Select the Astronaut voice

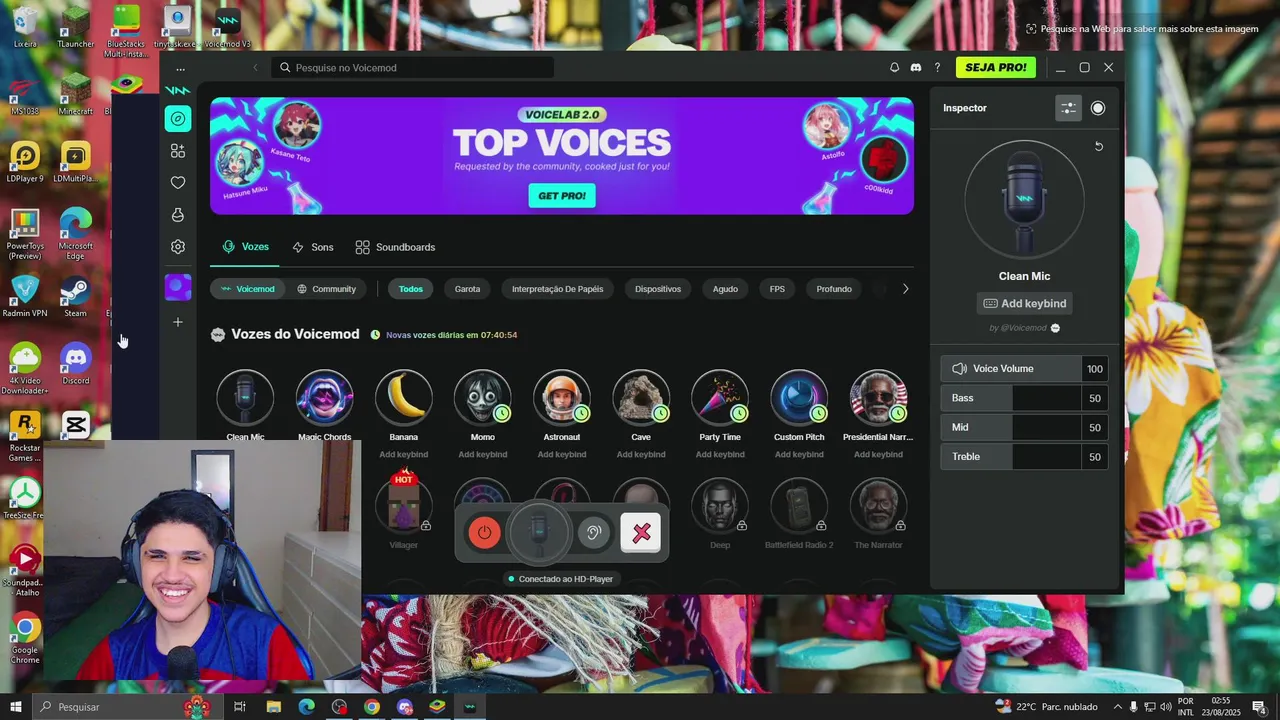(562, 398)
